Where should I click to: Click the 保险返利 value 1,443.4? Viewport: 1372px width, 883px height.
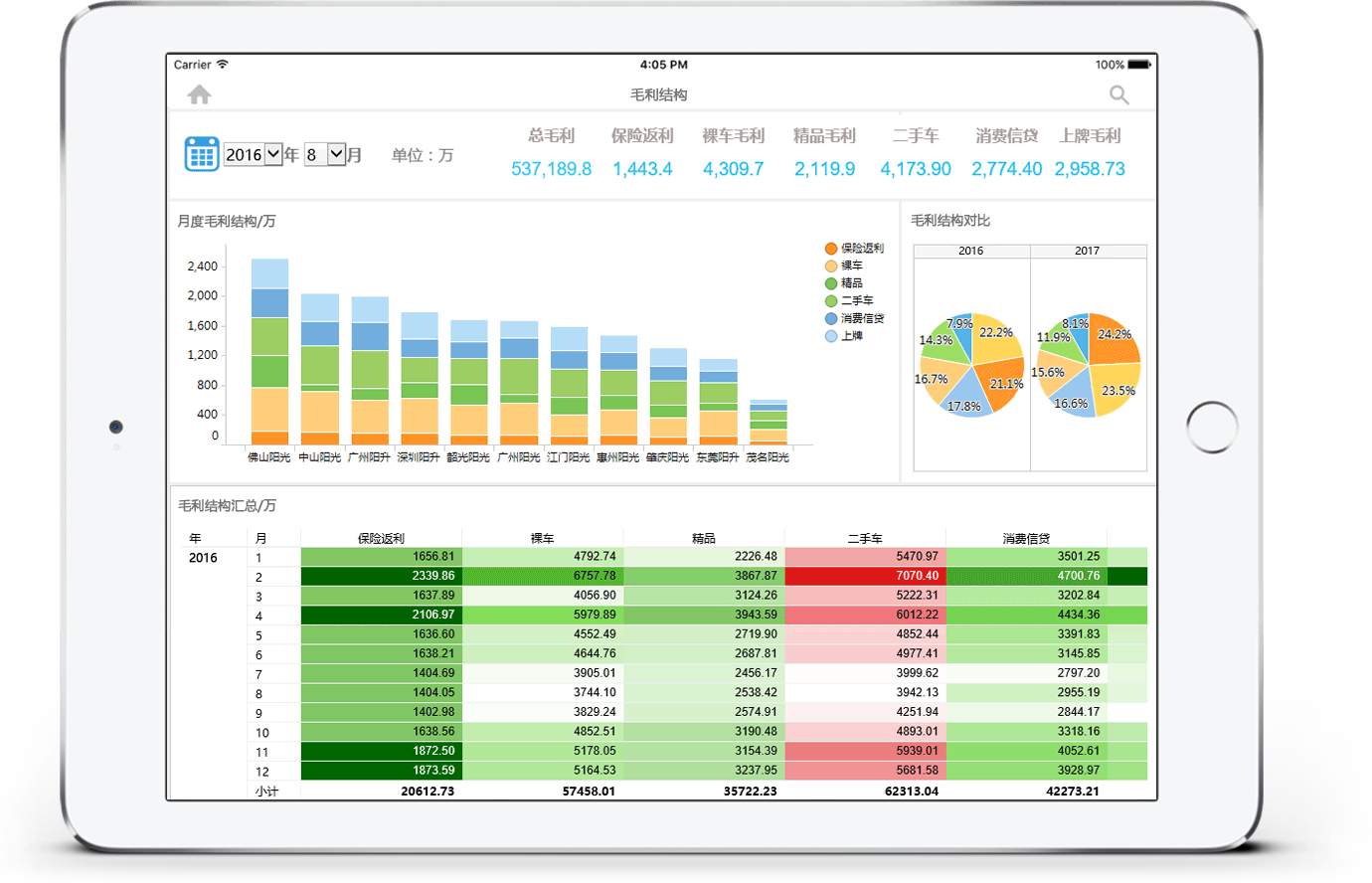[642, 169]
